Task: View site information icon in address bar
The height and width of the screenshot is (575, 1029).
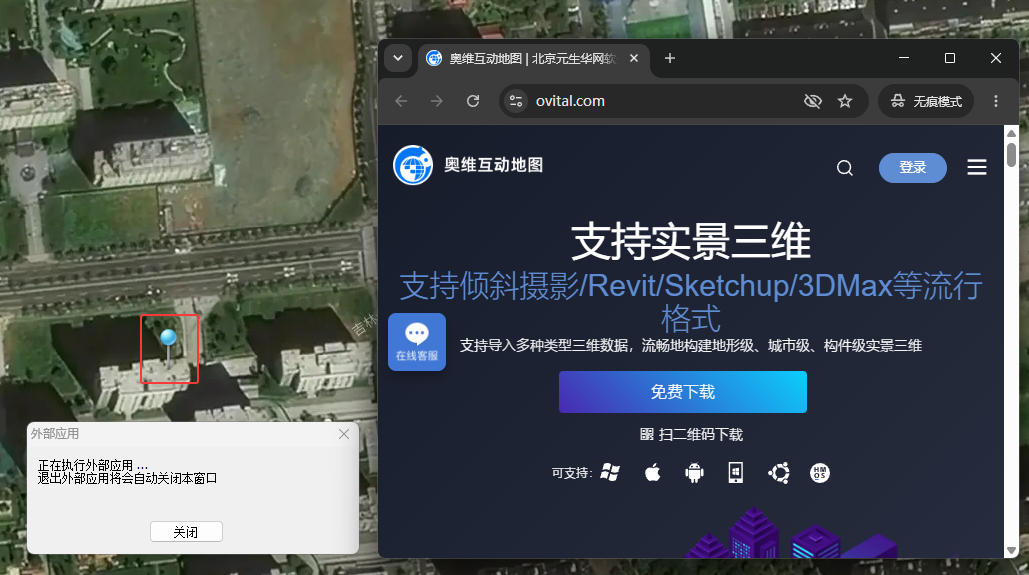Action: coord(516,101)
